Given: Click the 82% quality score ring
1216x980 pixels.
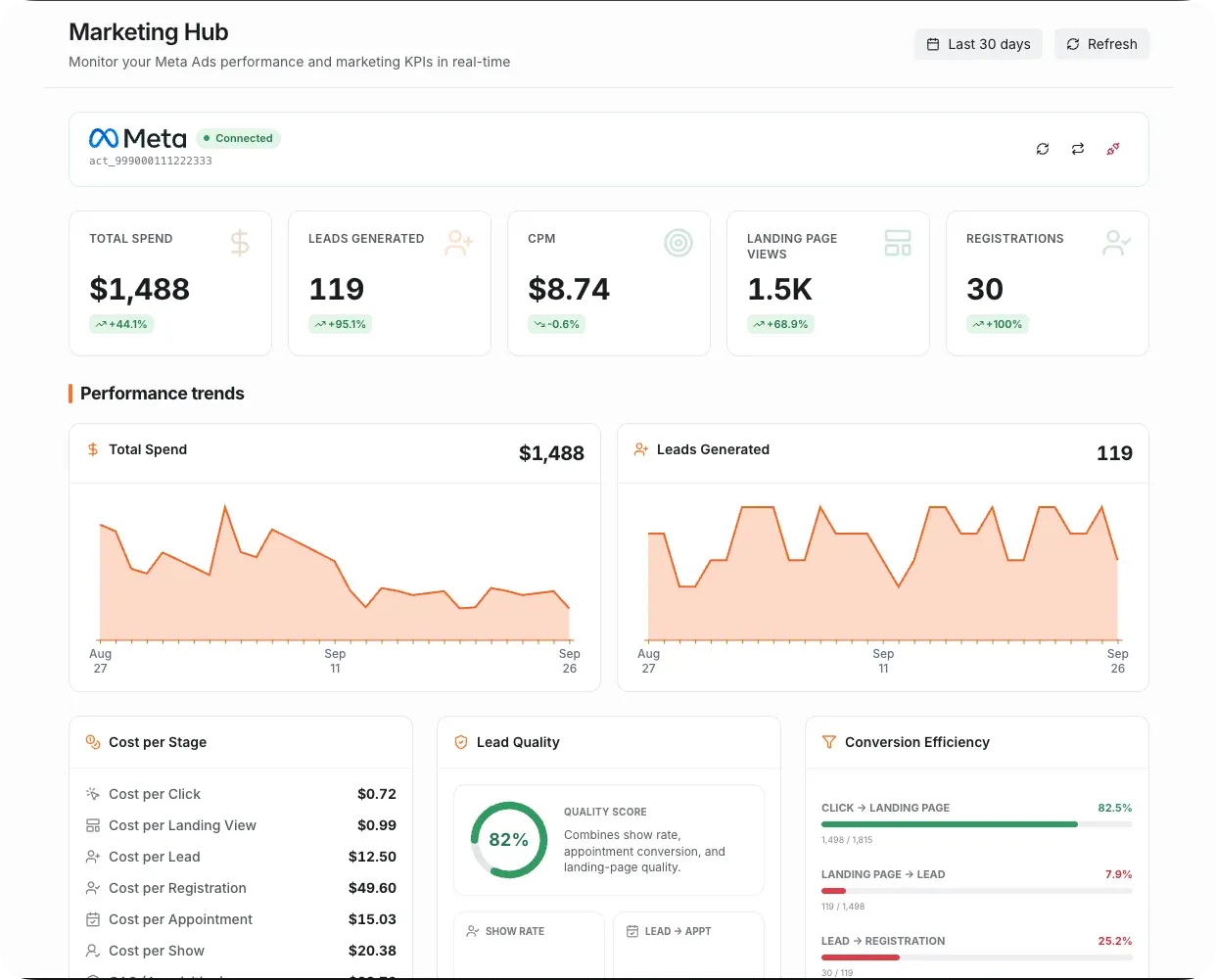Looking at the screenshot, I should pos(509,840).
